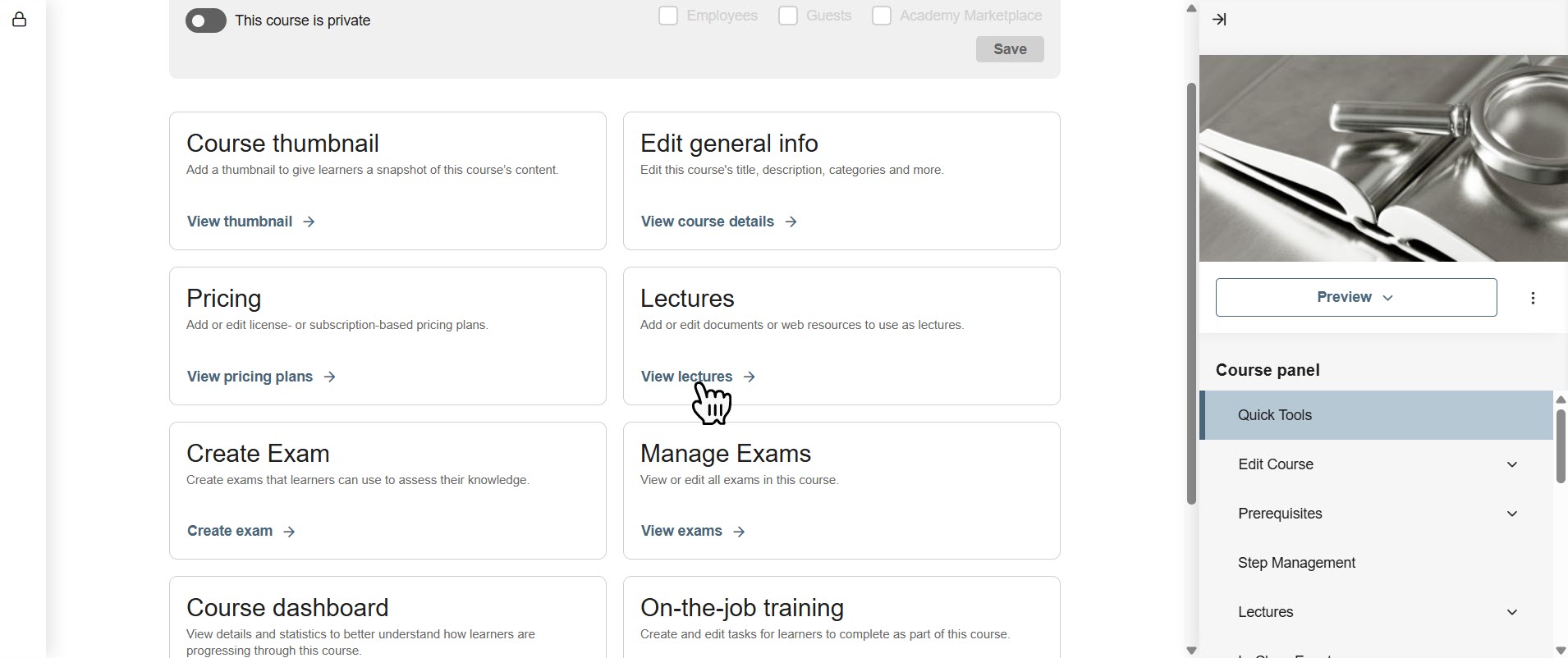Viewport: 1568px width, 658px height.
Task: Select Step Management in the course panel
Action: pos(1295,563)
